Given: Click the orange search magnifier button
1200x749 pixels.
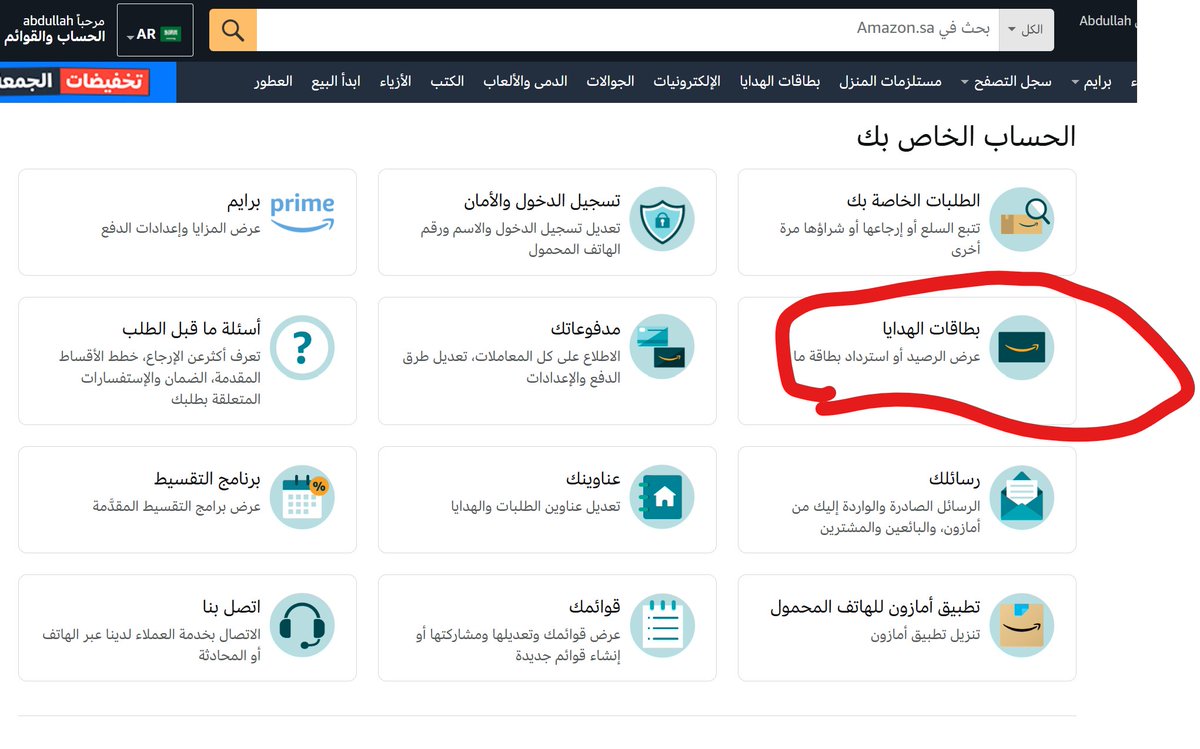Looking at the screenshot, I should (x=233, y=30).
